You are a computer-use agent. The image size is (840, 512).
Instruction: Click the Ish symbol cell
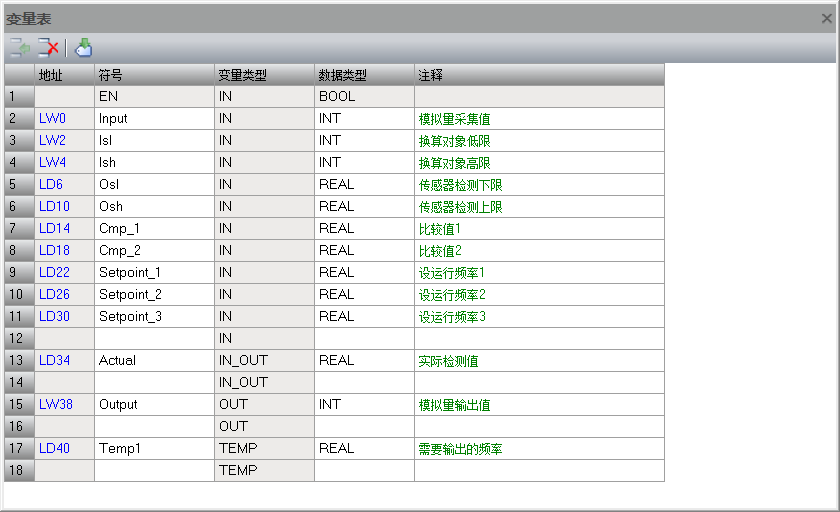(x=154, y=162)
